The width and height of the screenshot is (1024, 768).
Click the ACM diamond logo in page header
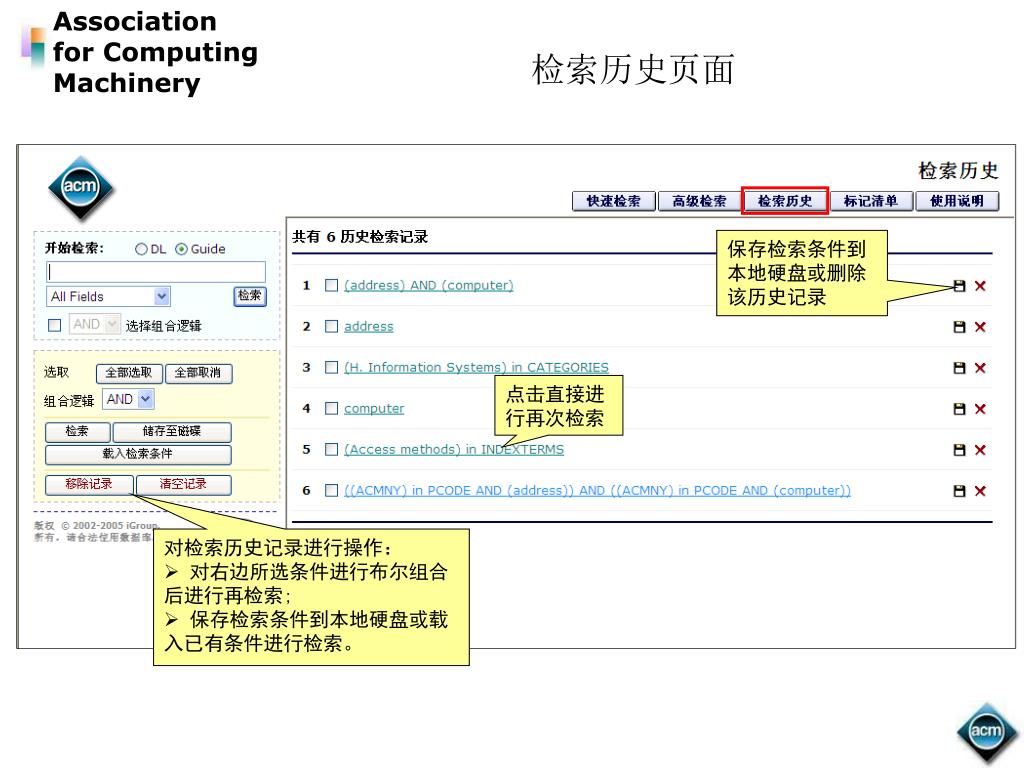pos(81,188)
